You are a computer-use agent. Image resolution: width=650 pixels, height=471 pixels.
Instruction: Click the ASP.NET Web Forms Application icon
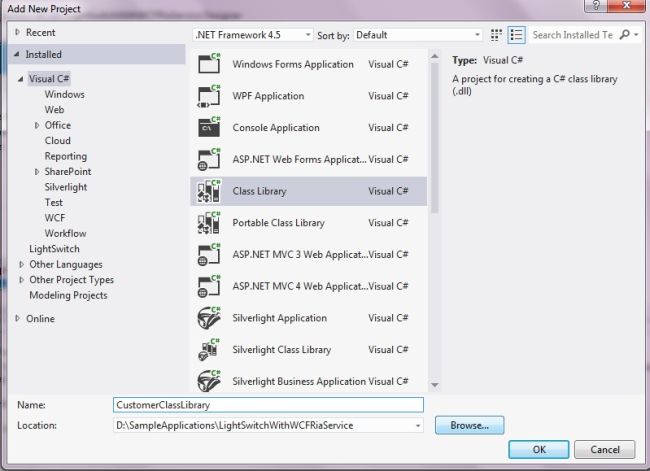pyautogui.click(x=209, y=159)
